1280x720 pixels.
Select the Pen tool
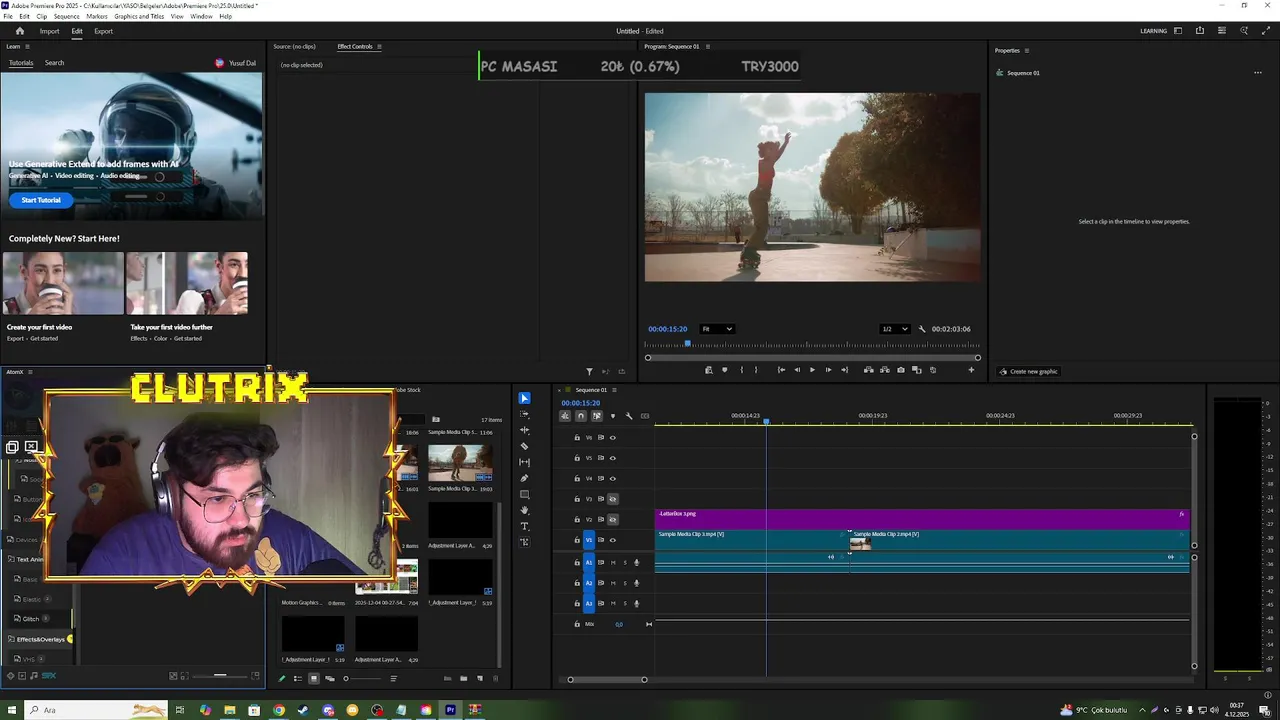click(x=524, y=478)
